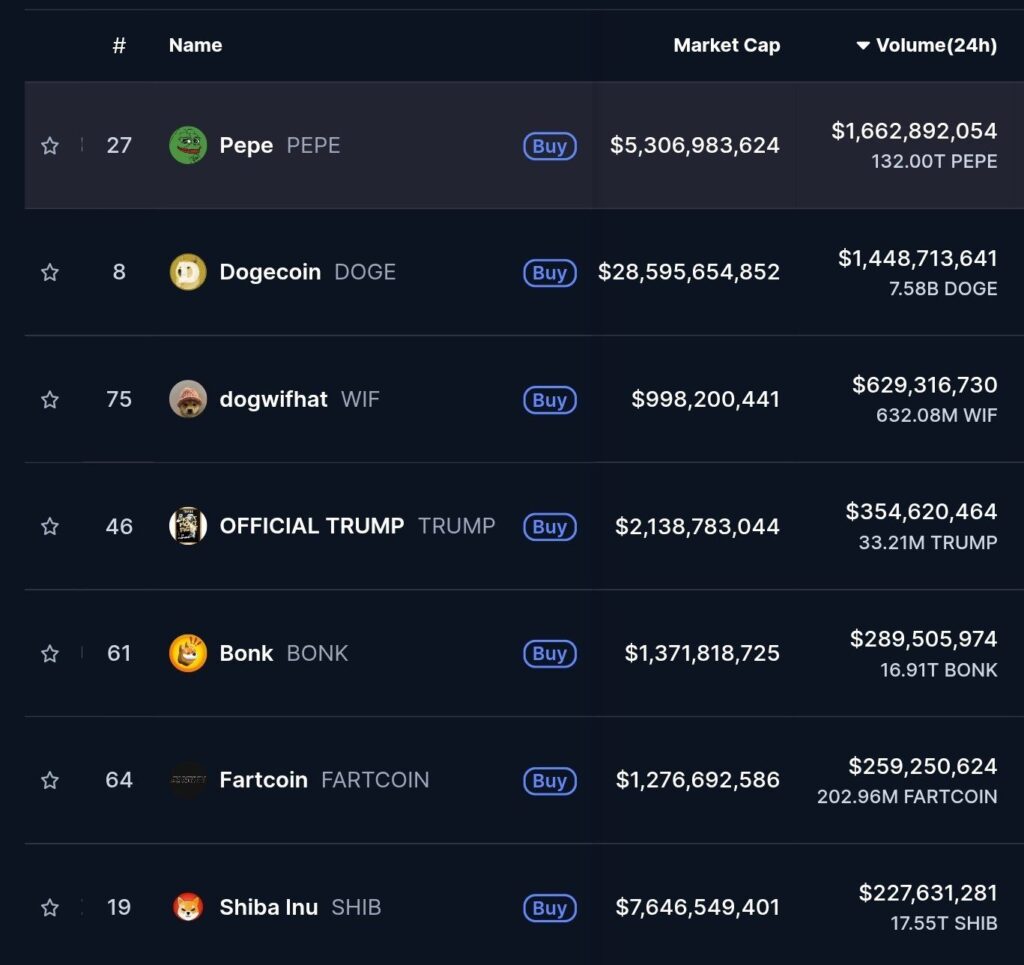Select the WIF ticker symbol
Viewport: 1024px width, 965px height.
[360, 399]
